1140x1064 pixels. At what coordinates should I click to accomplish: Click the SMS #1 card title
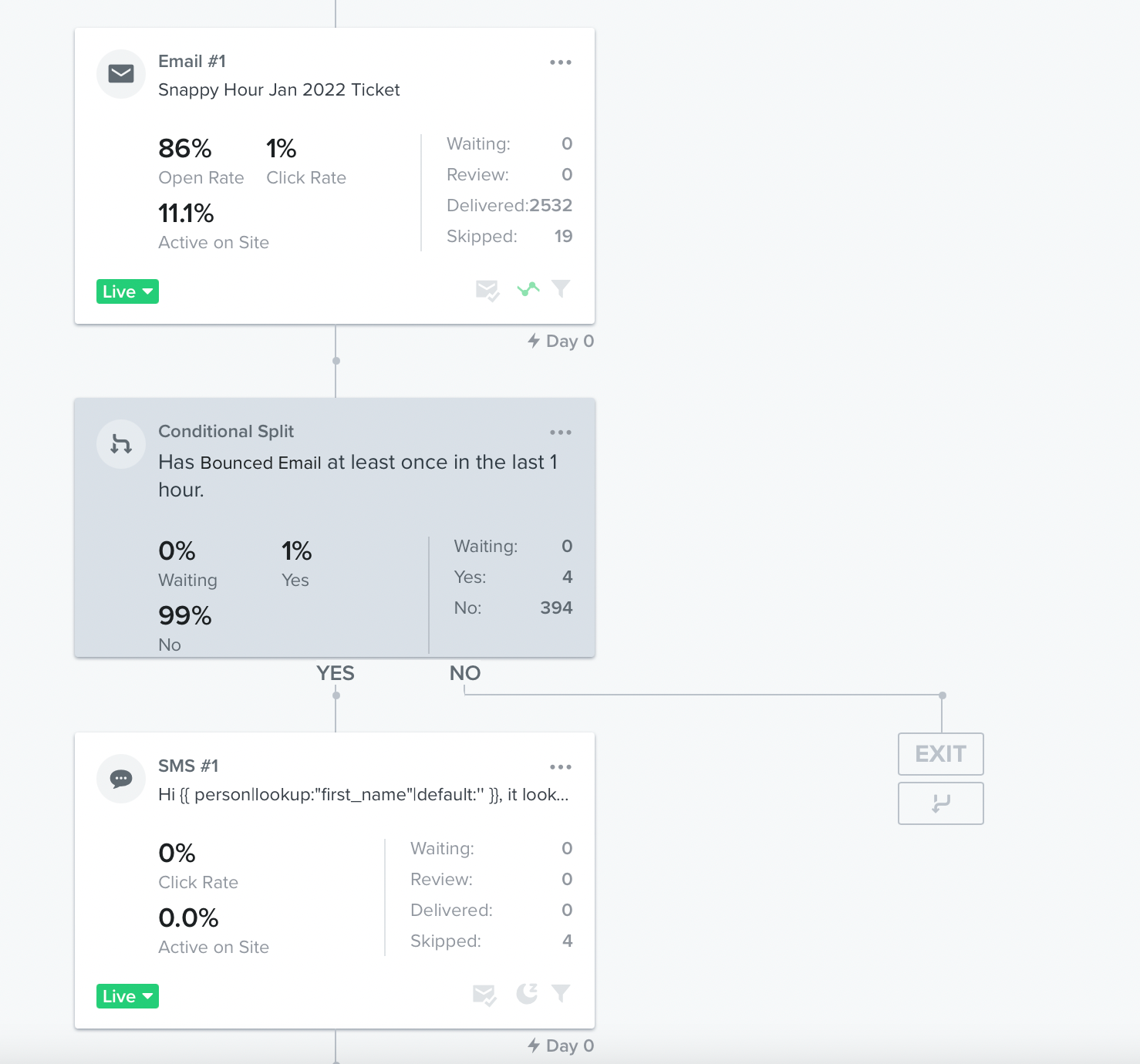[x=188, y=766]
